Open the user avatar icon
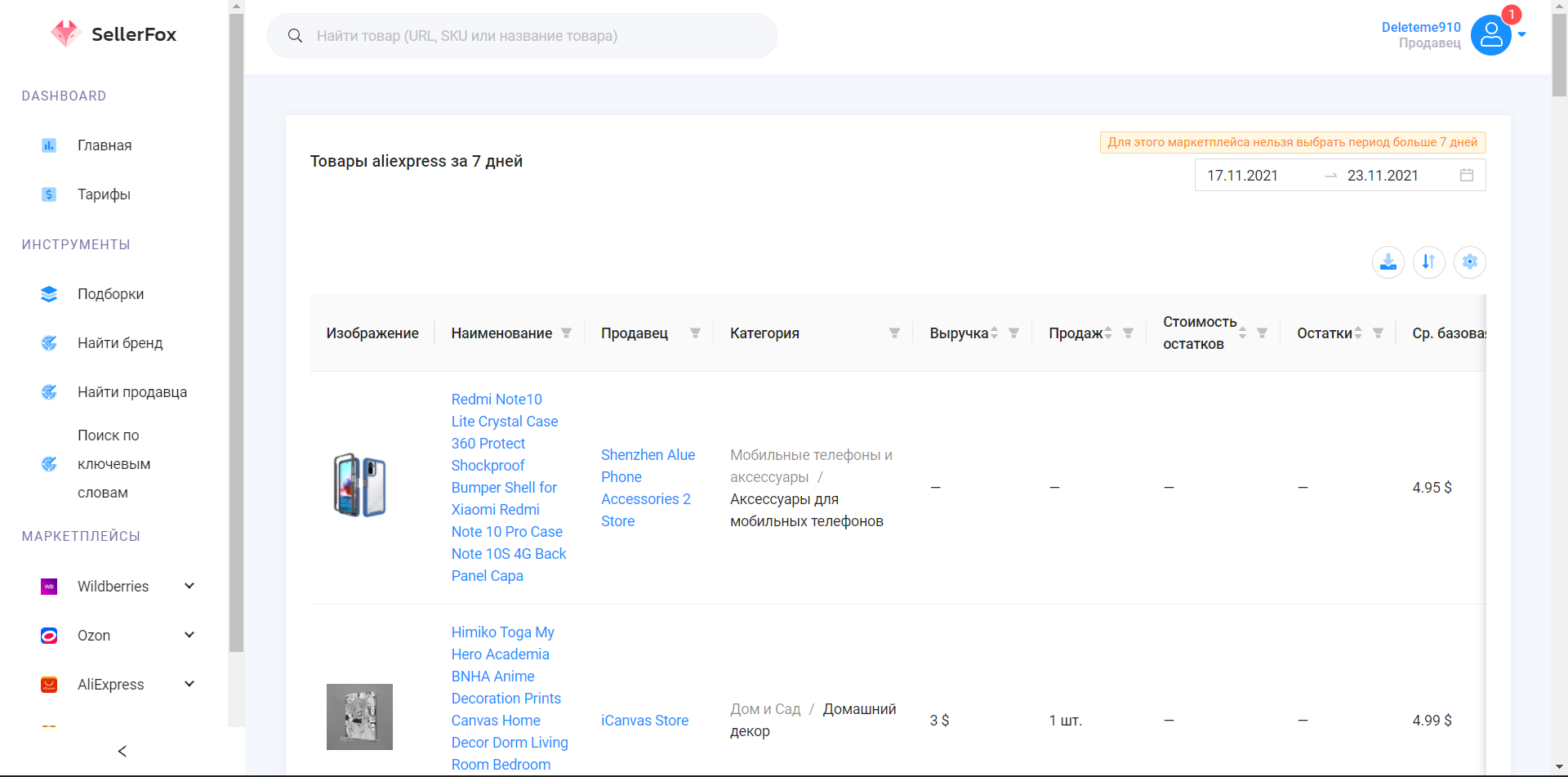This screenshot has height=777, width=1568. (x=1490, y=35)
